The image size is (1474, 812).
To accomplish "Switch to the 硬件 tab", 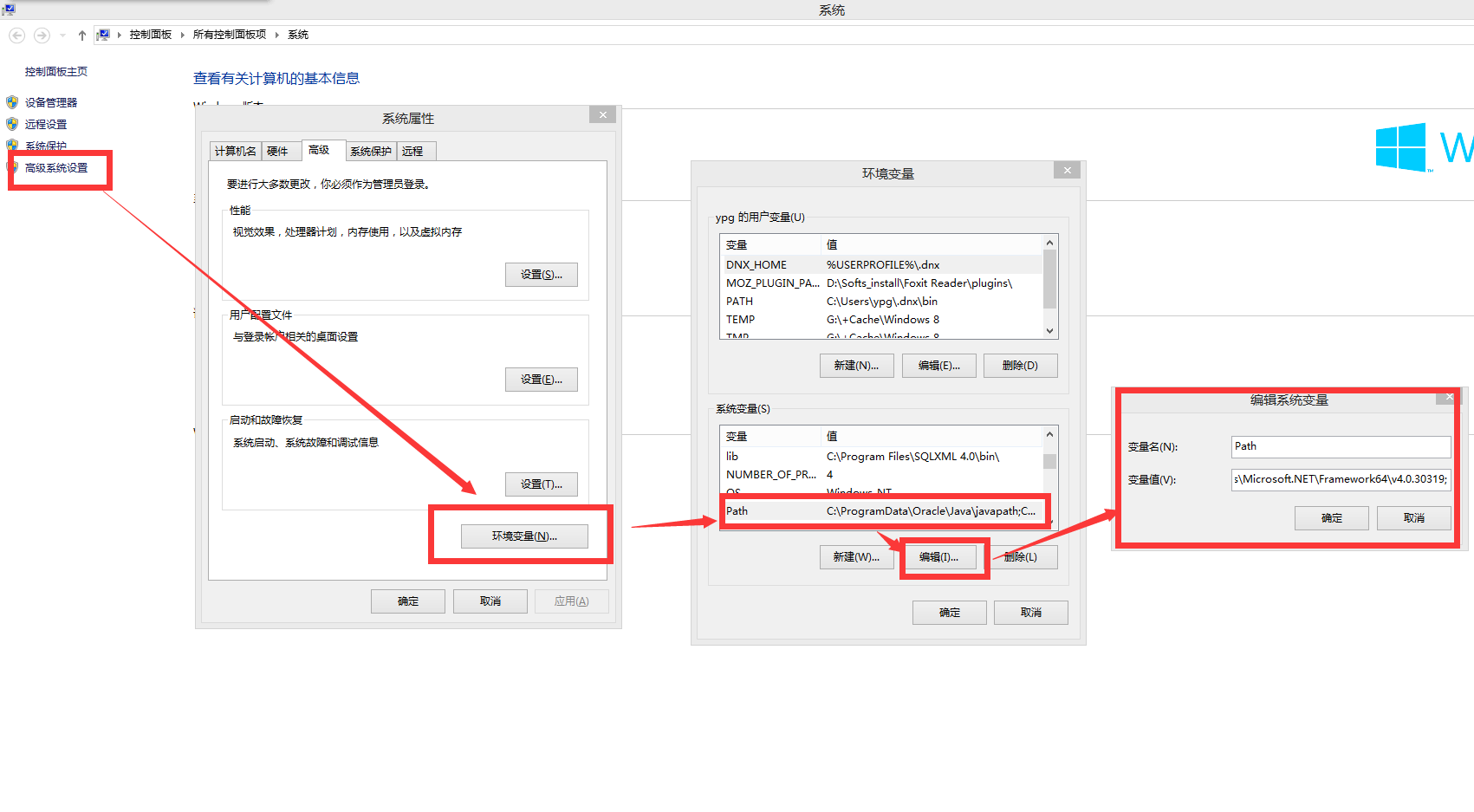I will tap(277, 152).
